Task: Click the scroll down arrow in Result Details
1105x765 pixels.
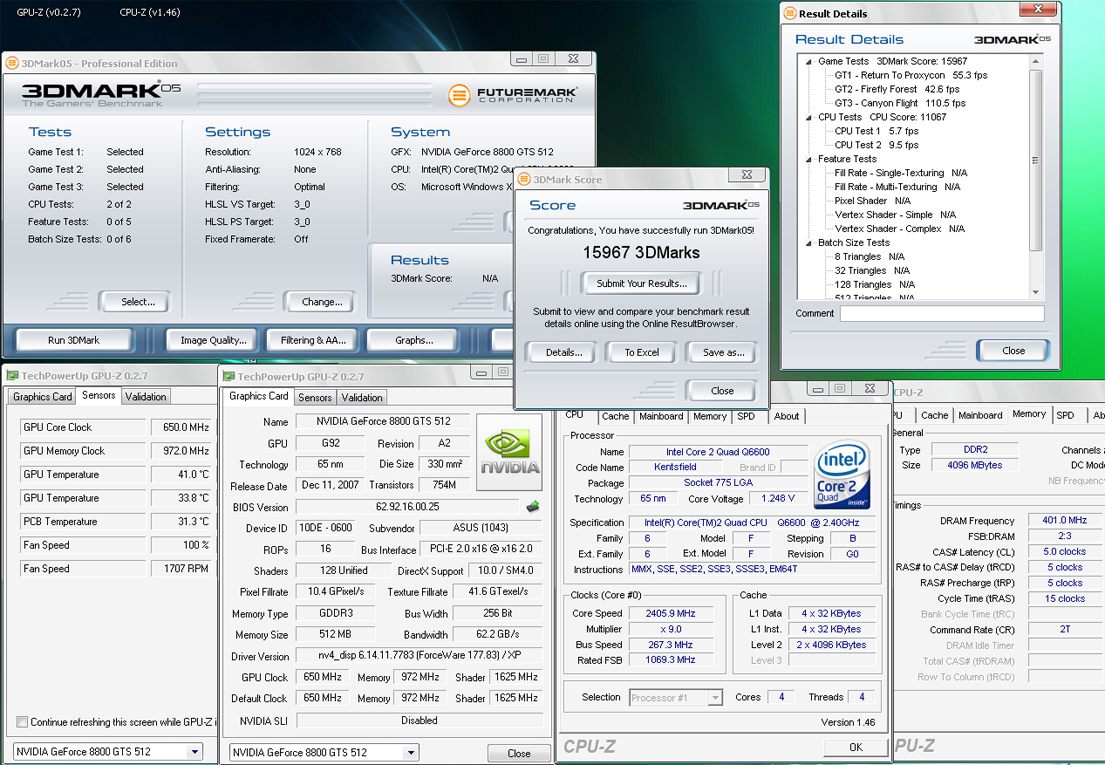Action: click(x=1035, y=292)
